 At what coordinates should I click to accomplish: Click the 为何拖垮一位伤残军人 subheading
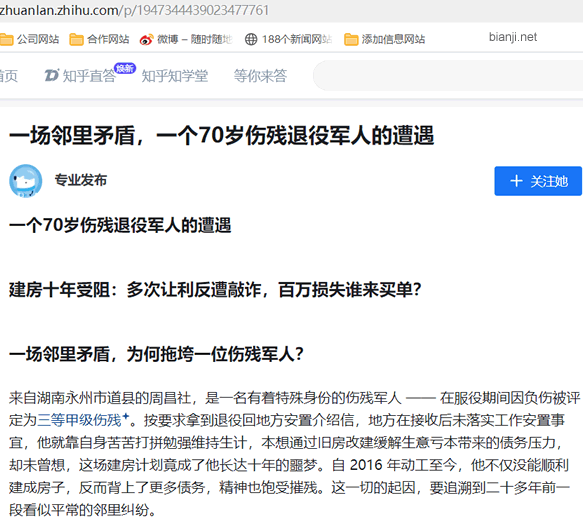coord(156,354)
